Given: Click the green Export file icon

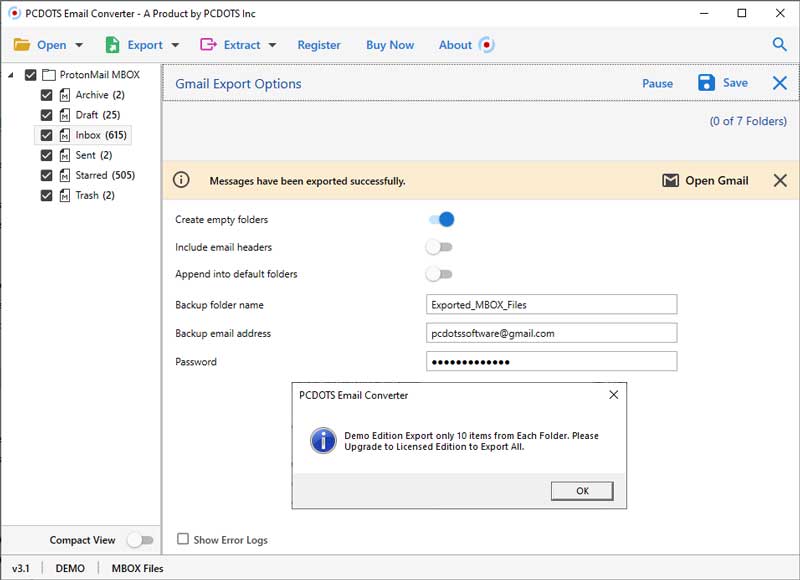Looking at the screenshot, I should [112, 45].
